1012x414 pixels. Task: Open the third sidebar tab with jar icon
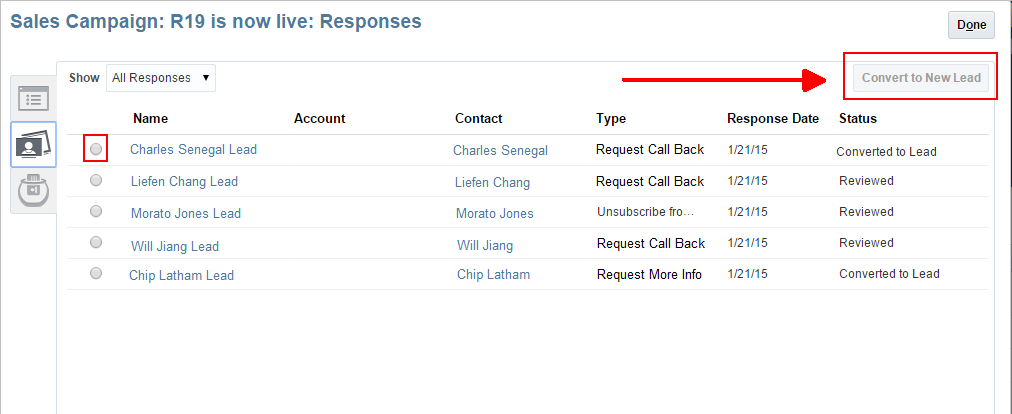pos(33,190)
